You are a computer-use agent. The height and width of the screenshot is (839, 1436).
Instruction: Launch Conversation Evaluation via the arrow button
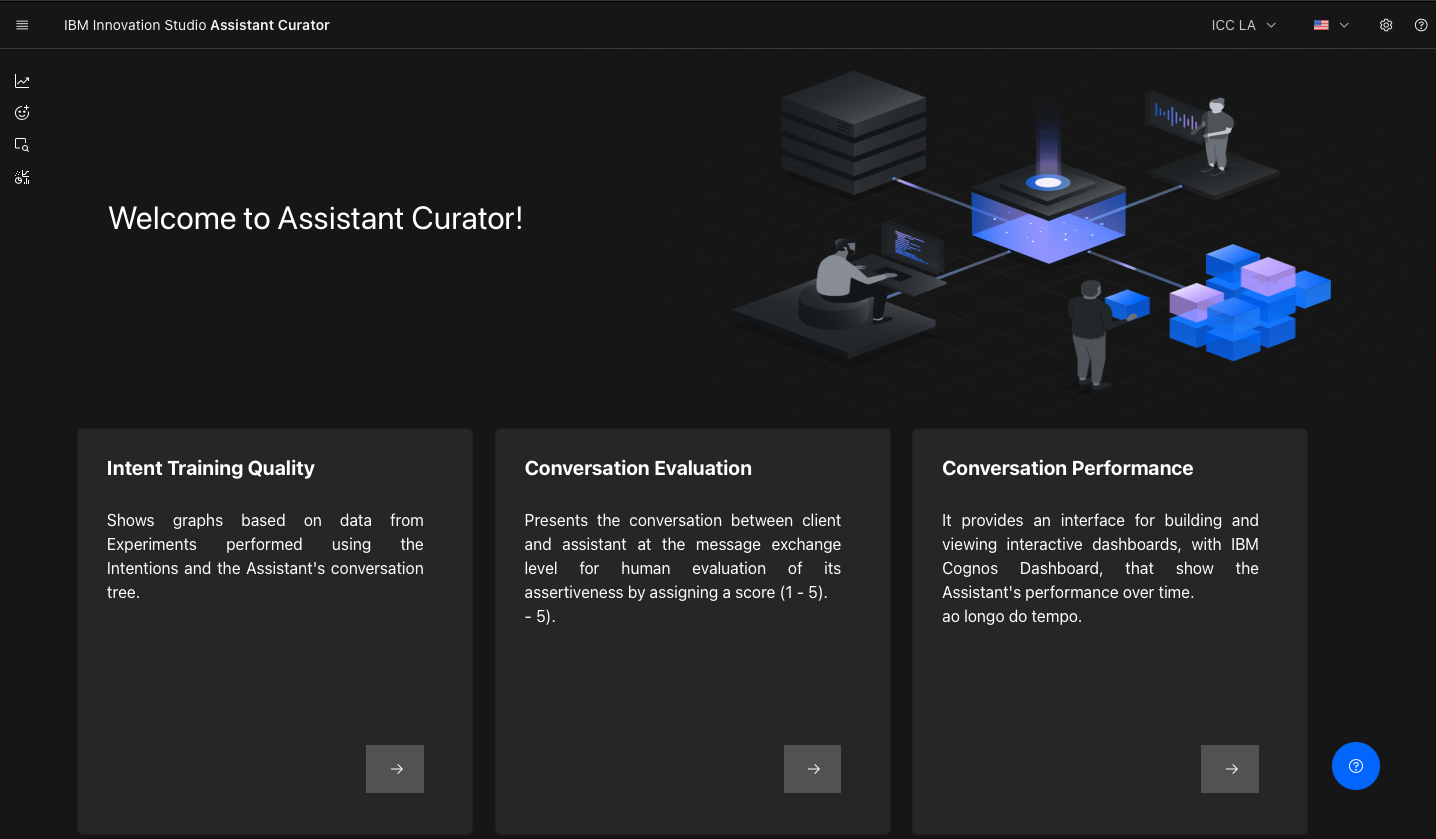[812, 768]
